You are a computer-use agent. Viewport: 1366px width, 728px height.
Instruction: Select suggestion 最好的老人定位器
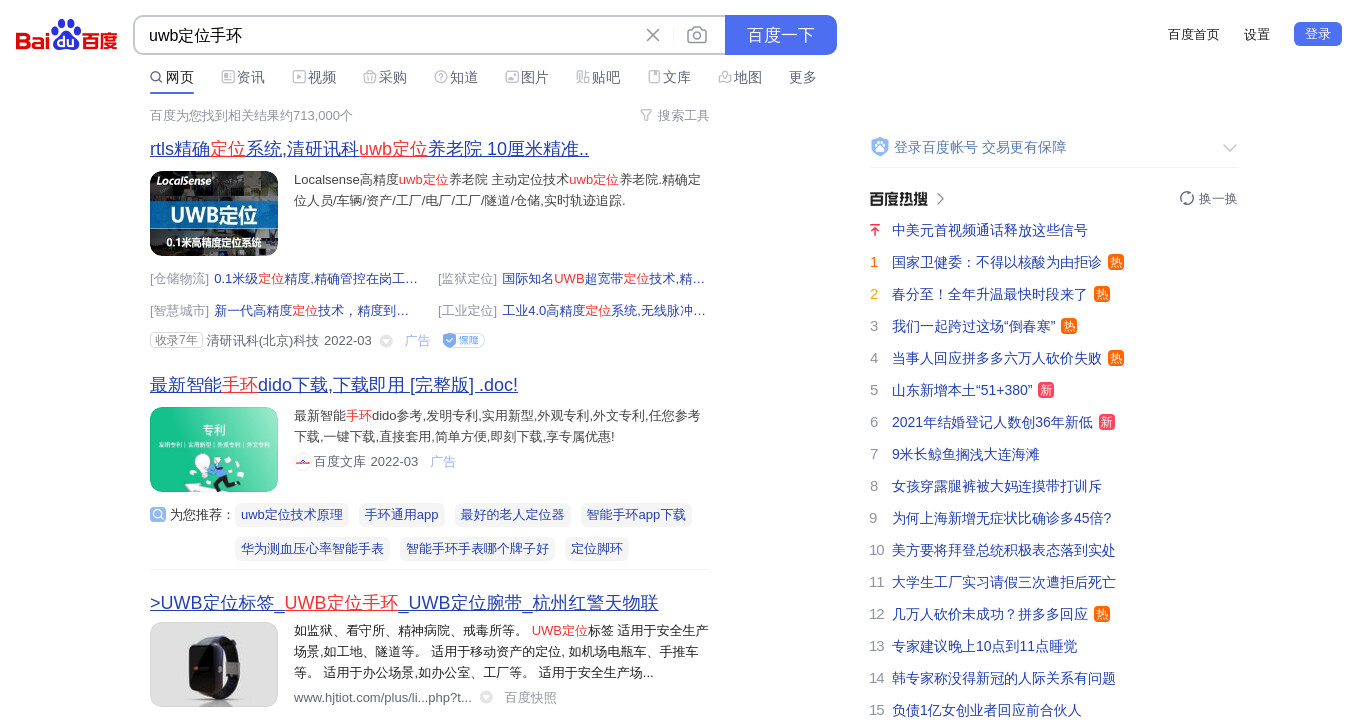coord(512,515)
